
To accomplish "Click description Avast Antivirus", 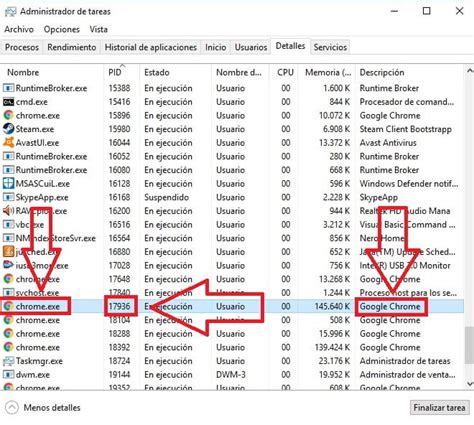I will click(388, 143).
